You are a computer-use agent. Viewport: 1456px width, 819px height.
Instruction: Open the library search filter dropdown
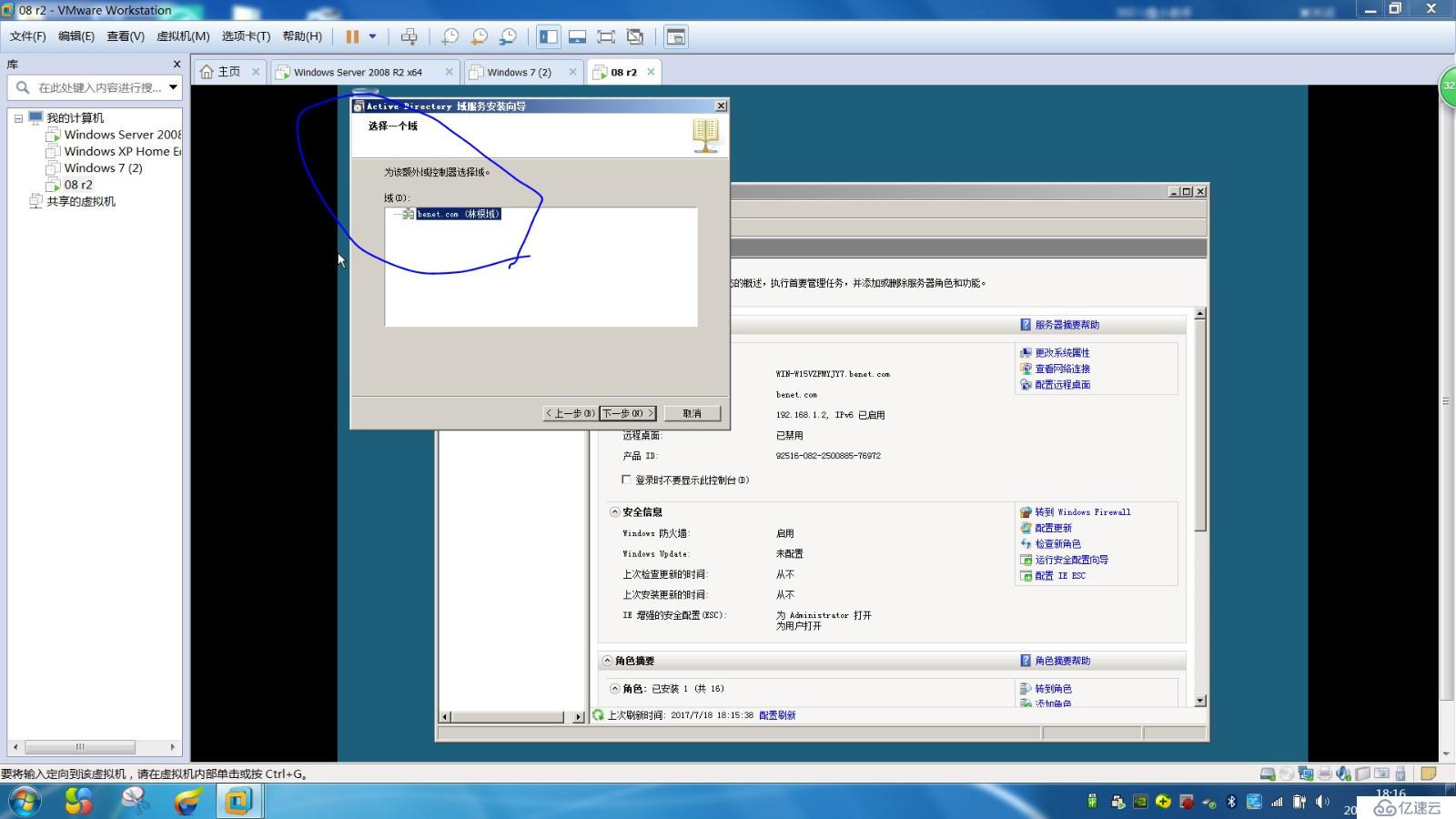pos(173,87)
